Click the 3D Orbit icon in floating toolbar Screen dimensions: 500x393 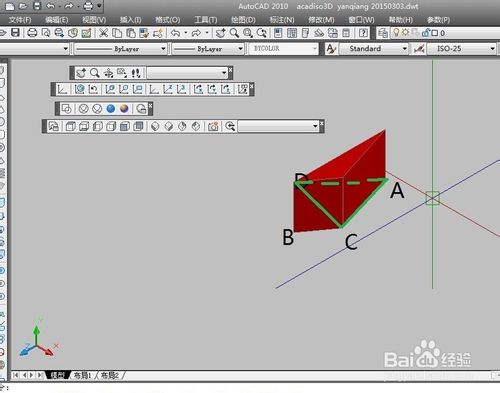[x=108, y=73]
